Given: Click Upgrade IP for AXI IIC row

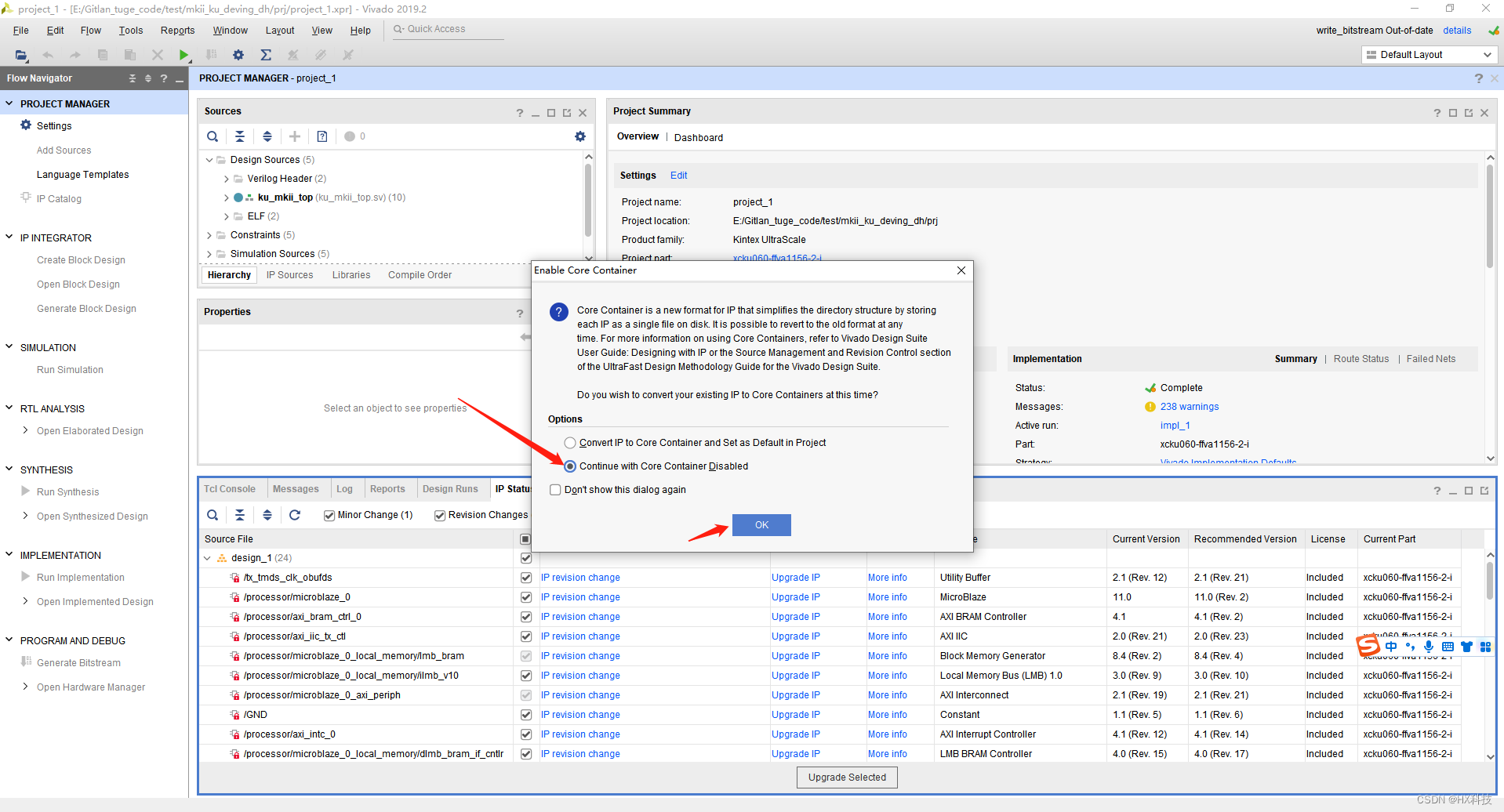Looking at the screenshot, I should point(796,636).
